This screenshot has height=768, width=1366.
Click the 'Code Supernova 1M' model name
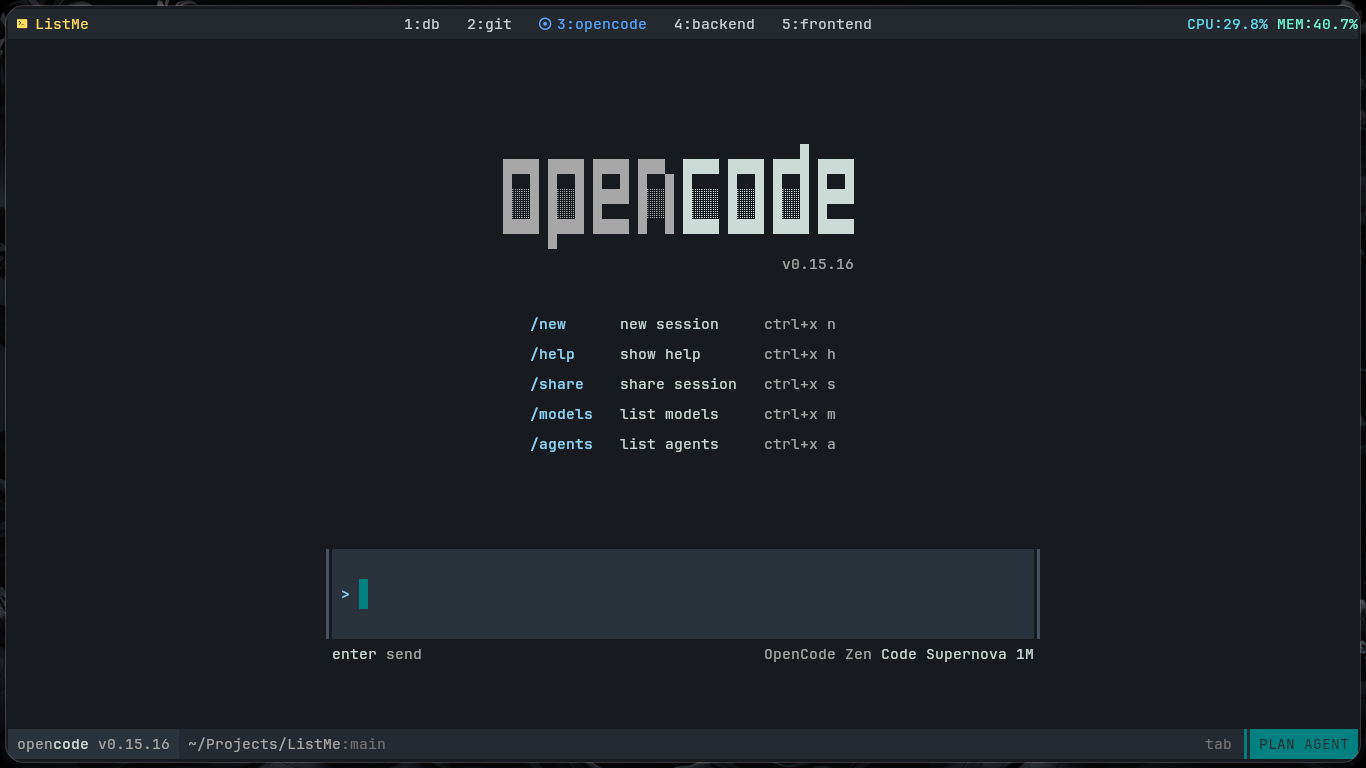957,655
